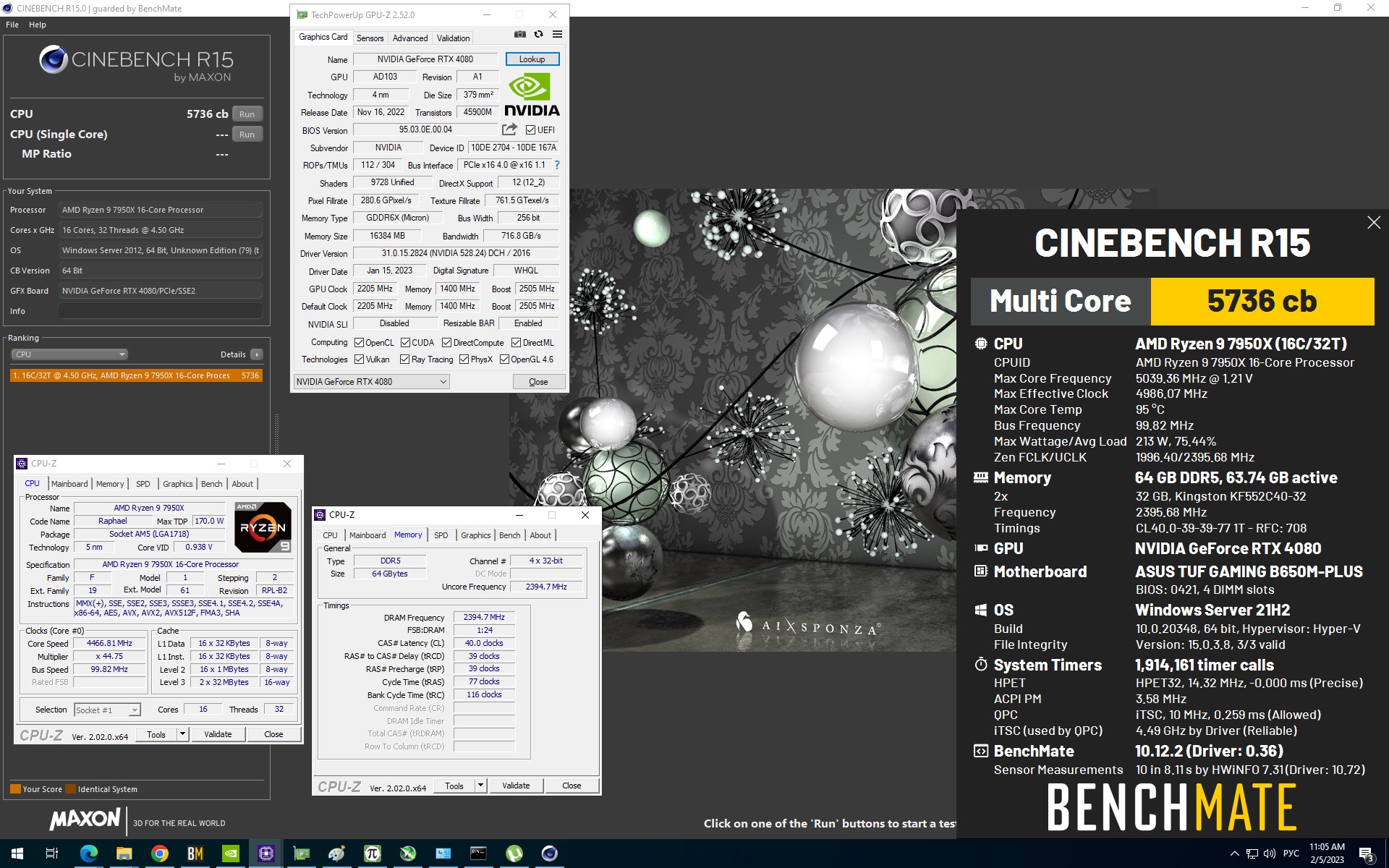Viewport: 1389px width, 868px height.
Task: Toggle the Vulkan checkbox
Action: coord(360,359)
